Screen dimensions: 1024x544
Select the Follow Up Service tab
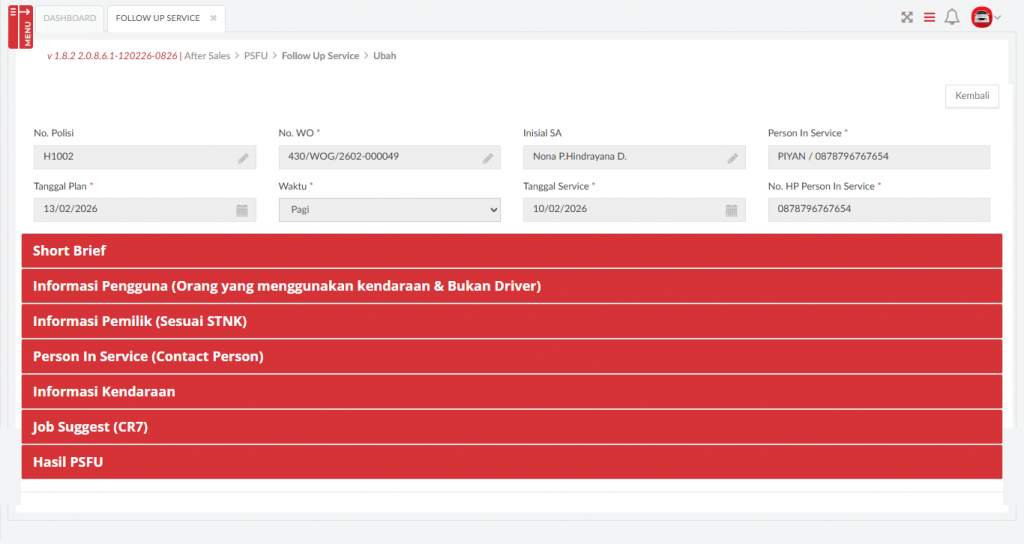[x=158, y=18]
